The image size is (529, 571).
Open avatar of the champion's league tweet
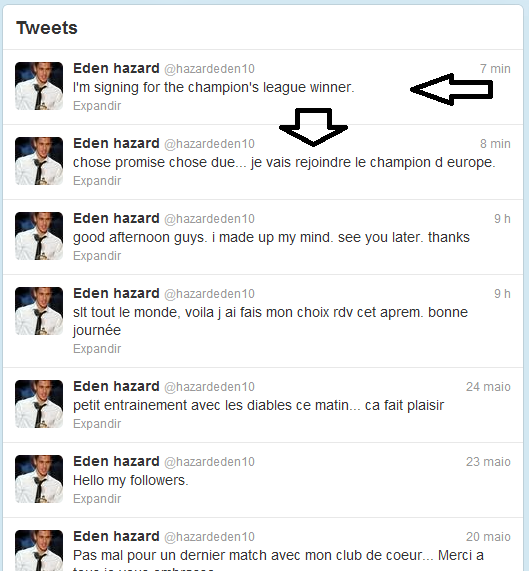click(x=39, y=86)
